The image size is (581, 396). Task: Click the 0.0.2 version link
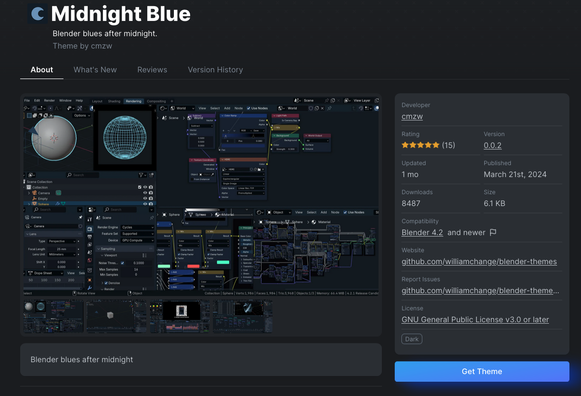[492, 145]
